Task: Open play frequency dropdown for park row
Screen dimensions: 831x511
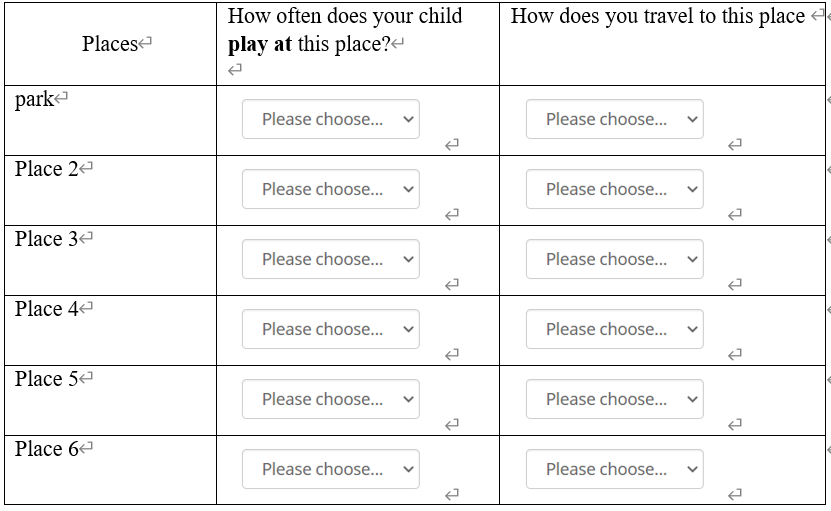Action: coord(330,119)
